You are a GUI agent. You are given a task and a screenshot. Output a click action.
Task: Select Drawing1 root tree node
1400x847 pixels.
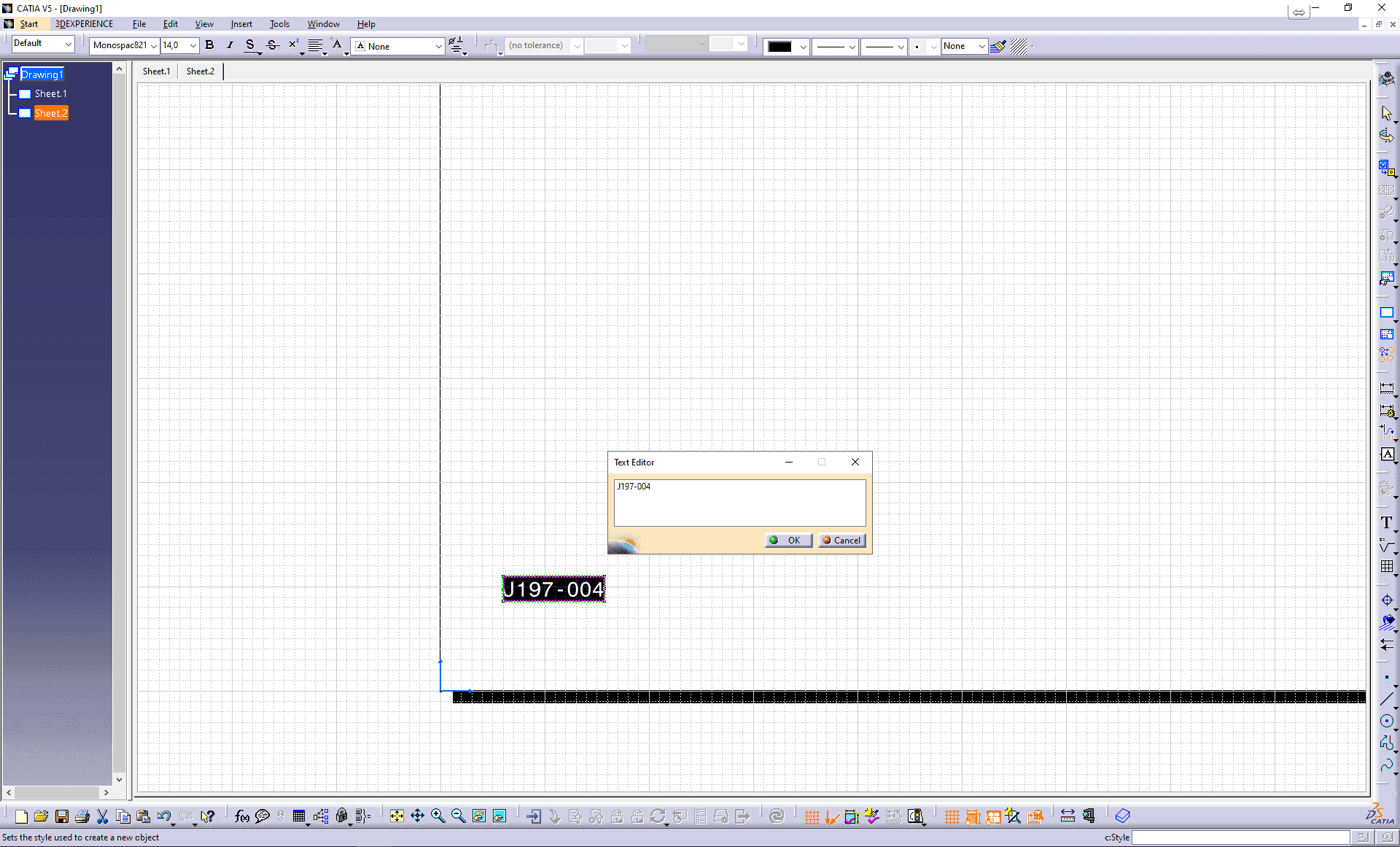[42, 74]
